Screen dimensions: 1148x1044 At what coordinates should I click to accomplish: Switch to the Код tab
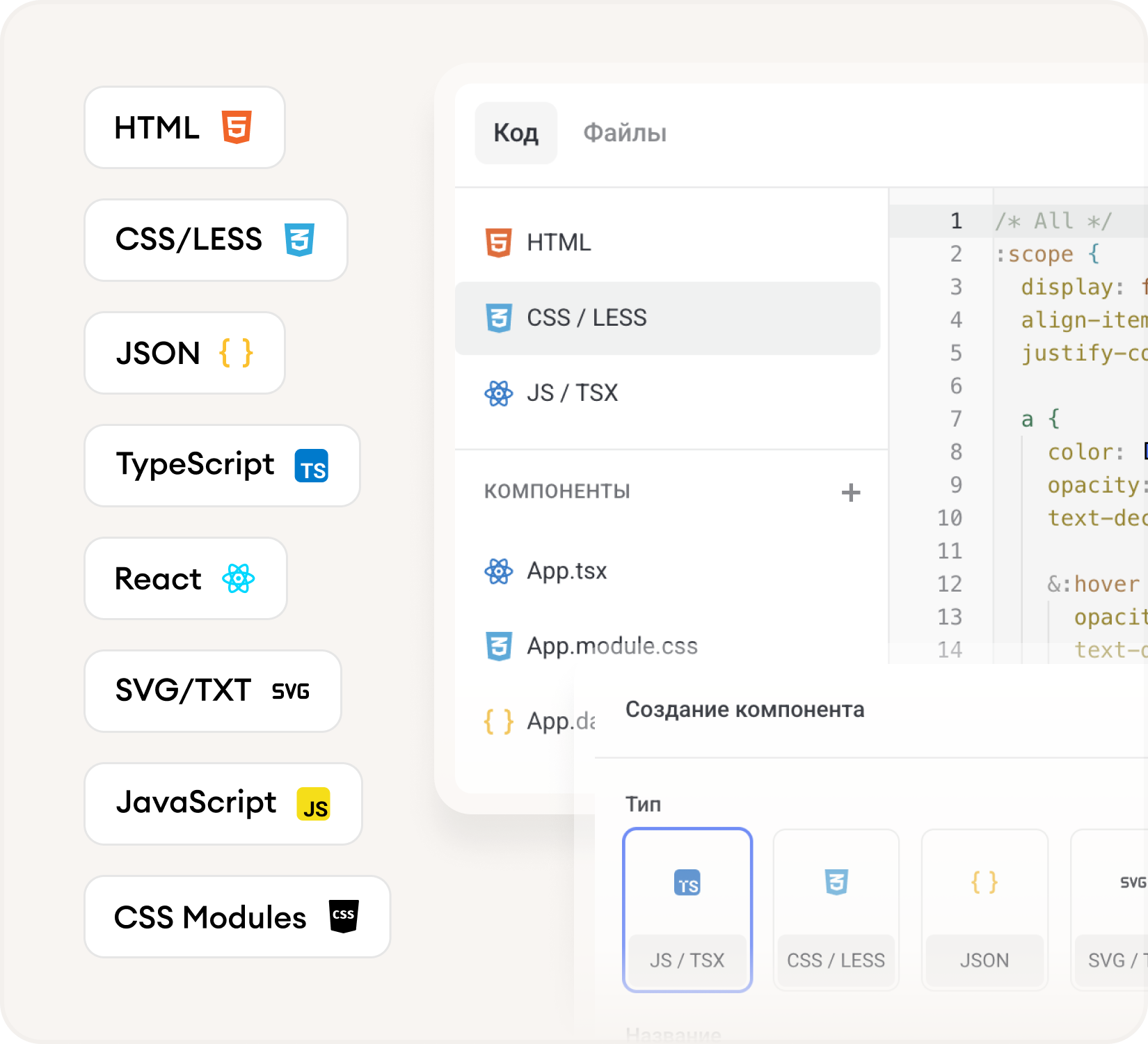[x=516, y=133]
